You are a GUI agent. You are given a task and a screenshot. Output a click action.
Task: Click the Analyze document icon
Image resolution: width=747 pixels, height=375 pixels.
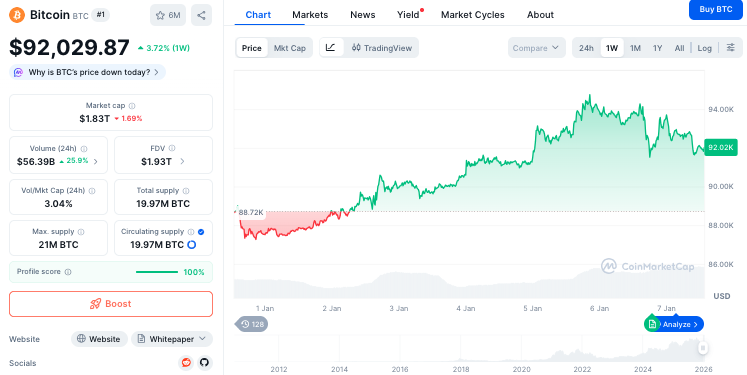tap(651, 324)
